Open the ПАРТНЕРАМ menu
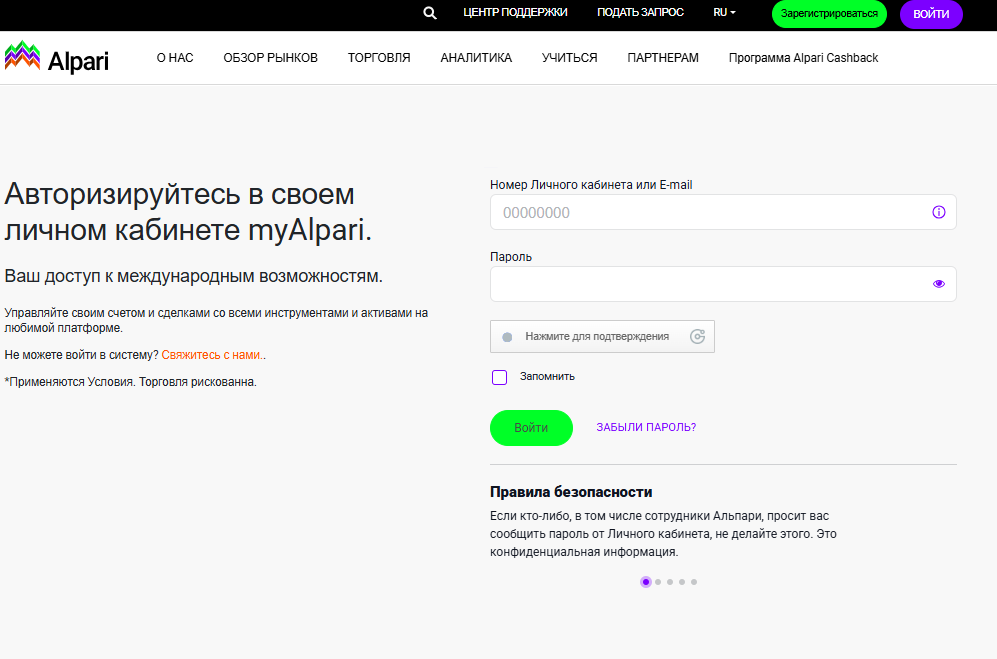Viewport: 997px width, 659px height. pos(663,58)
